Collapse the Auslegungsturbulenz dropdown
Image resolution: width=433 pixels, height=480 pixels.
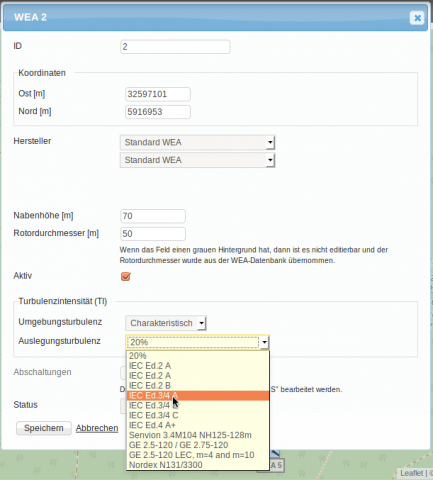[x=198, y=342]
